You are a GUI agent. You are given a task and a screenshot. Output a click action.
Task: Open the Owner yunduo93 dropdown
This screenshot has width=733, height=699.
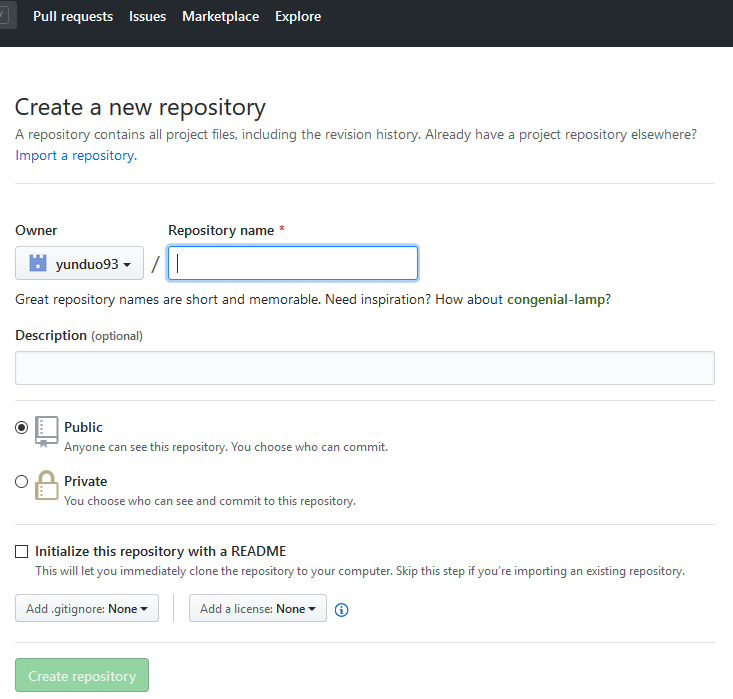point(80,264)
